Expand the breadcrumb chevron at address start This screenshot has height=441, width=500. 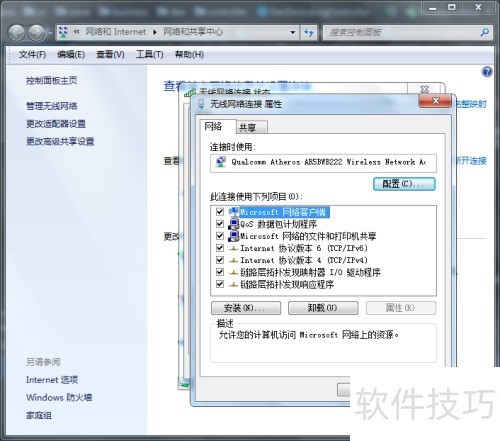(77, 32)
